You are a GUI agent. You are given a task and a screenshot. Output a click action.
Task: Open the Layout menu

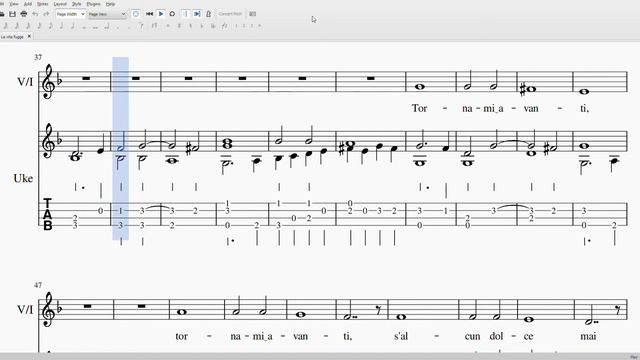tap(60, 4)
